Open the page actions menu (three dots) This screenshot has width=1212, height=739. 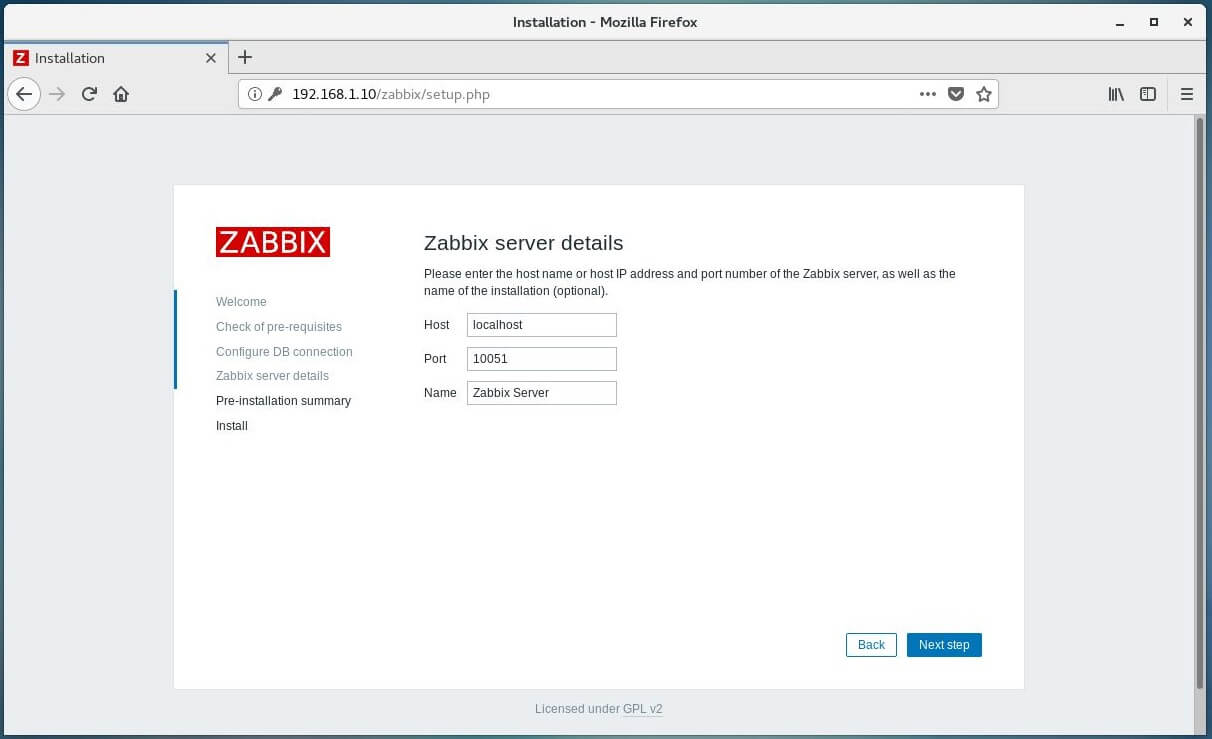pos(927,93)
